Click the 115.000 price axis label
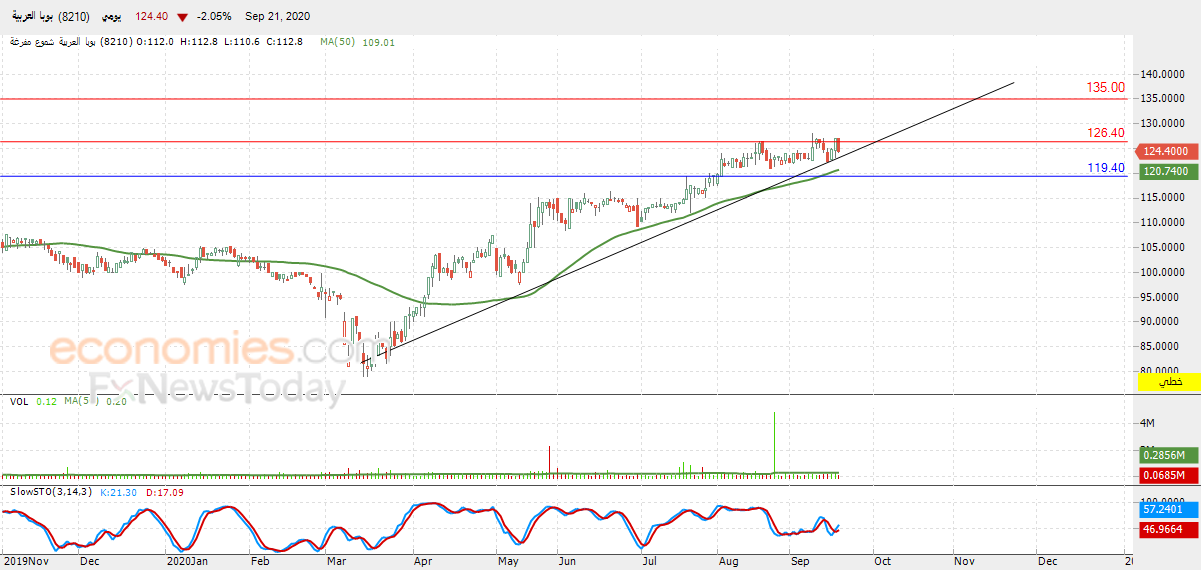The height and width of the screenshot is (570, 1201). (x=1165, y=197)
